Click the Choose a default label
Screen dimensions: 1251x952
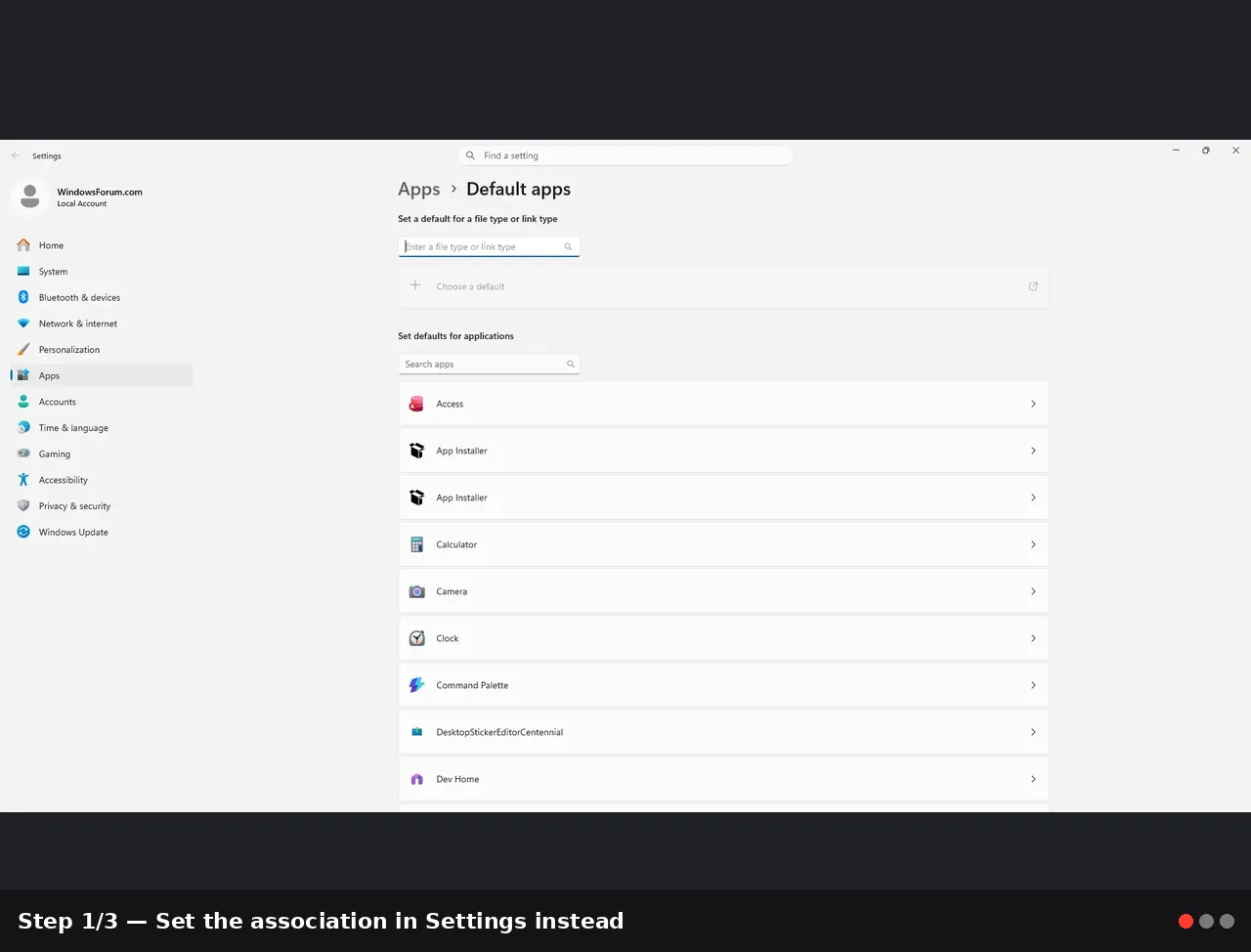coord(470,286)
